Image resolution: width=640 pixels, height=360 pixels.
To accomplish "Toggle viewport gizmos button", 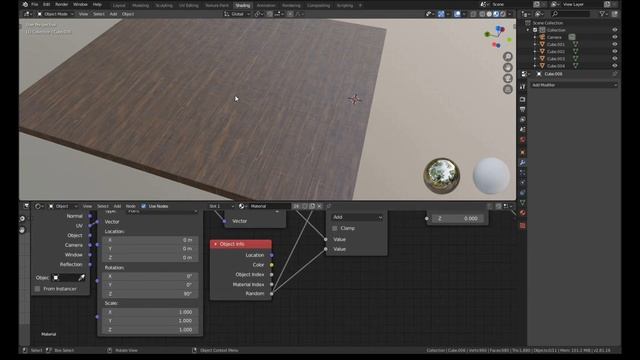I will [441, 14].
